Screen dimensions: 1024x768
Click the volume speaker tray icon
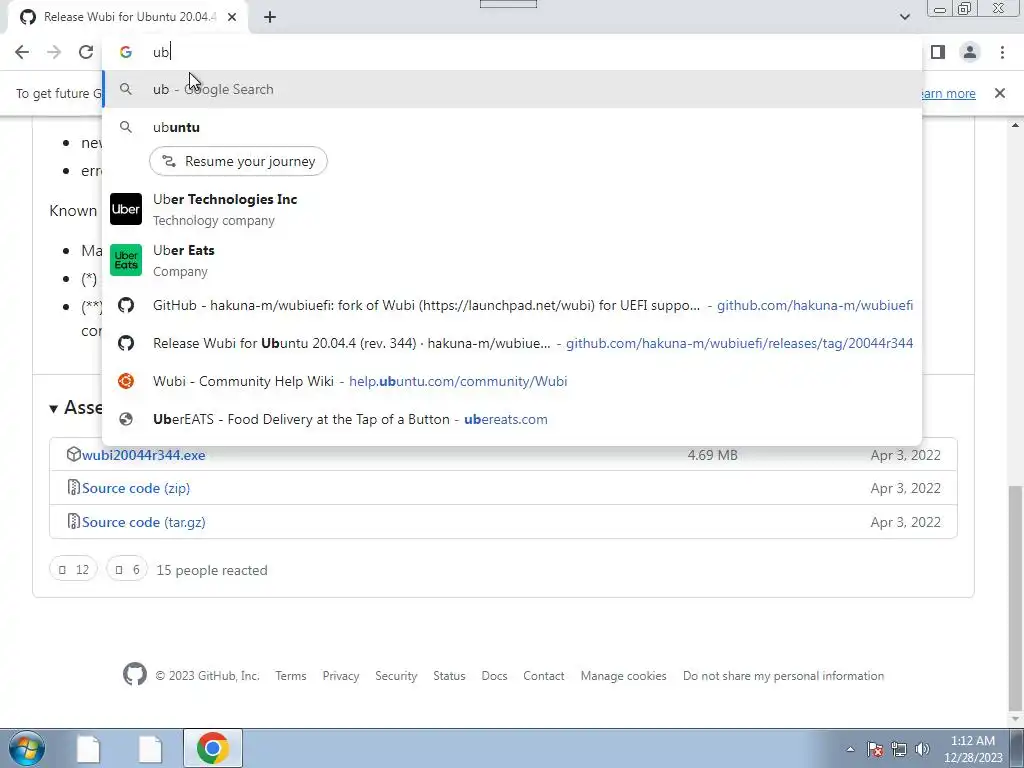pyautogui.click(x=923, y=749)
